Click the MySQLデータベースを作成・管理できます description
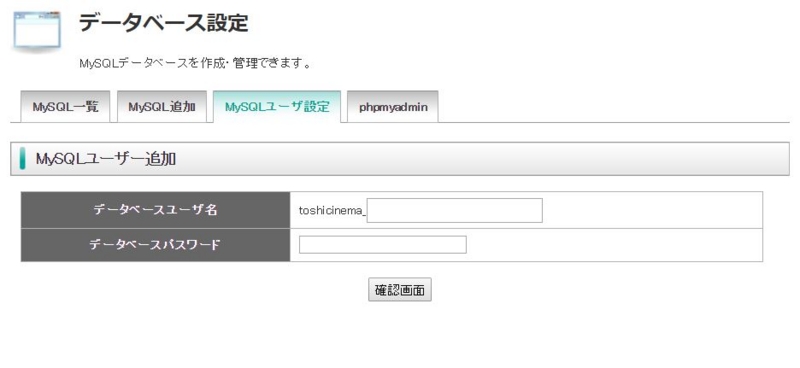This screenshot has height=368, width=800. coord(195,64)
